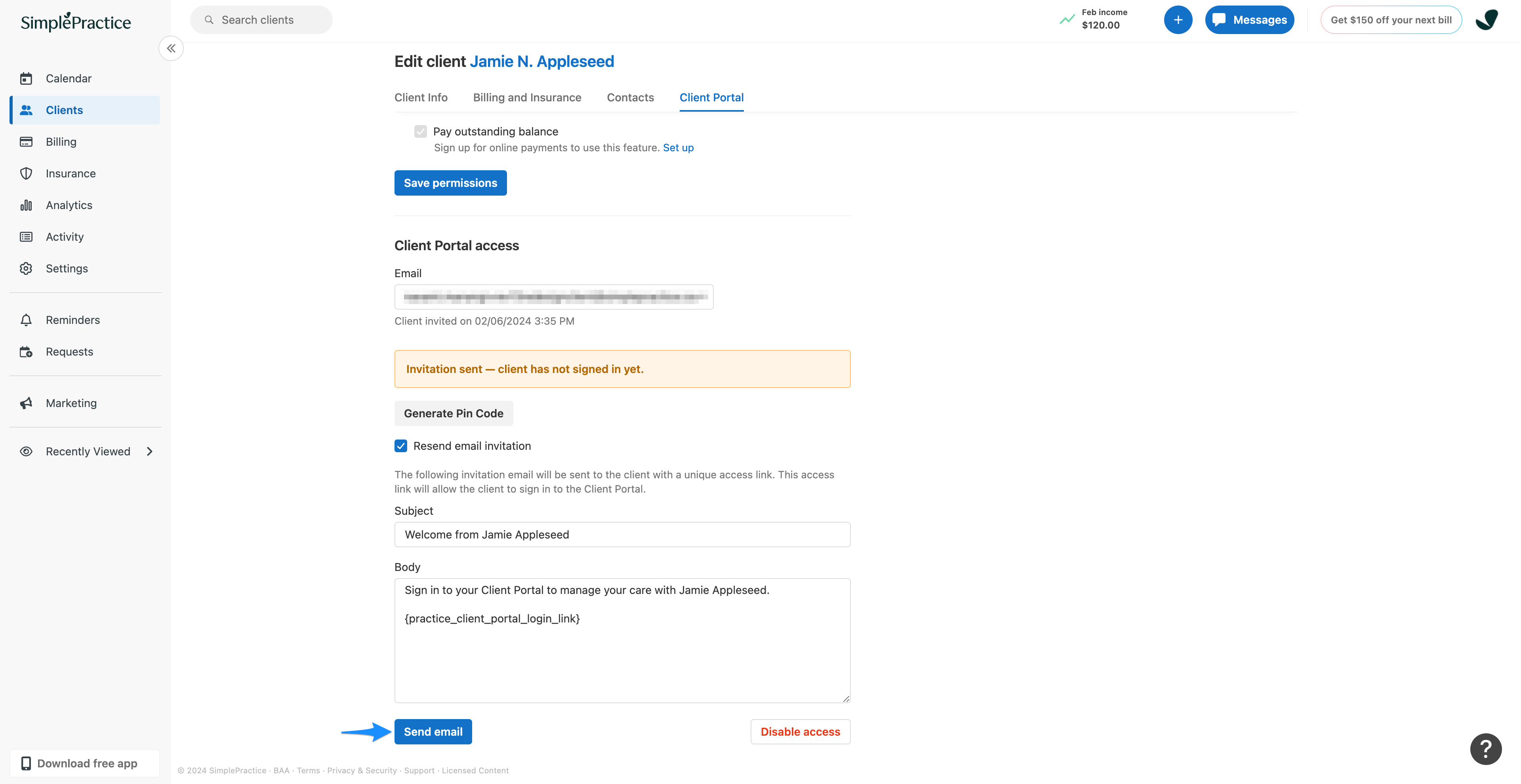
Task: Click the Analytics bar chart icon
Action: pyautogui.click(x=26, y=206)
